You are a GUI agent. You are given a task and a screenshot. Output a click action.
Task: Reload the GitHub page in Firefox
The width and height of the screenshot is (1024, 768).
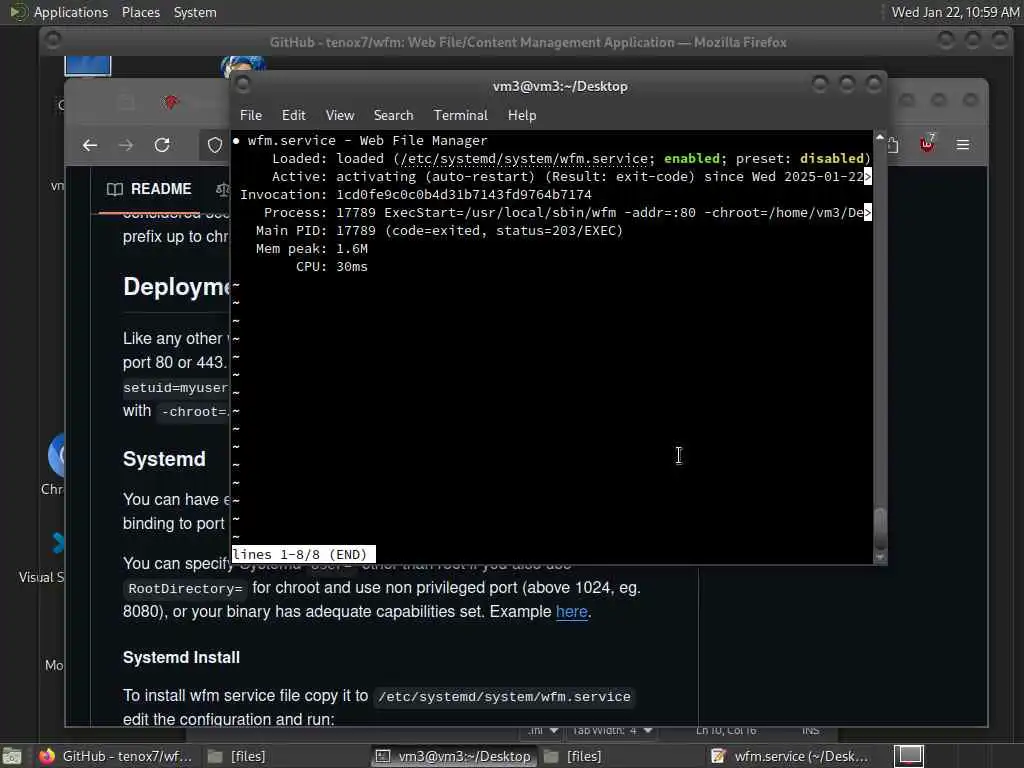(162, 145)
